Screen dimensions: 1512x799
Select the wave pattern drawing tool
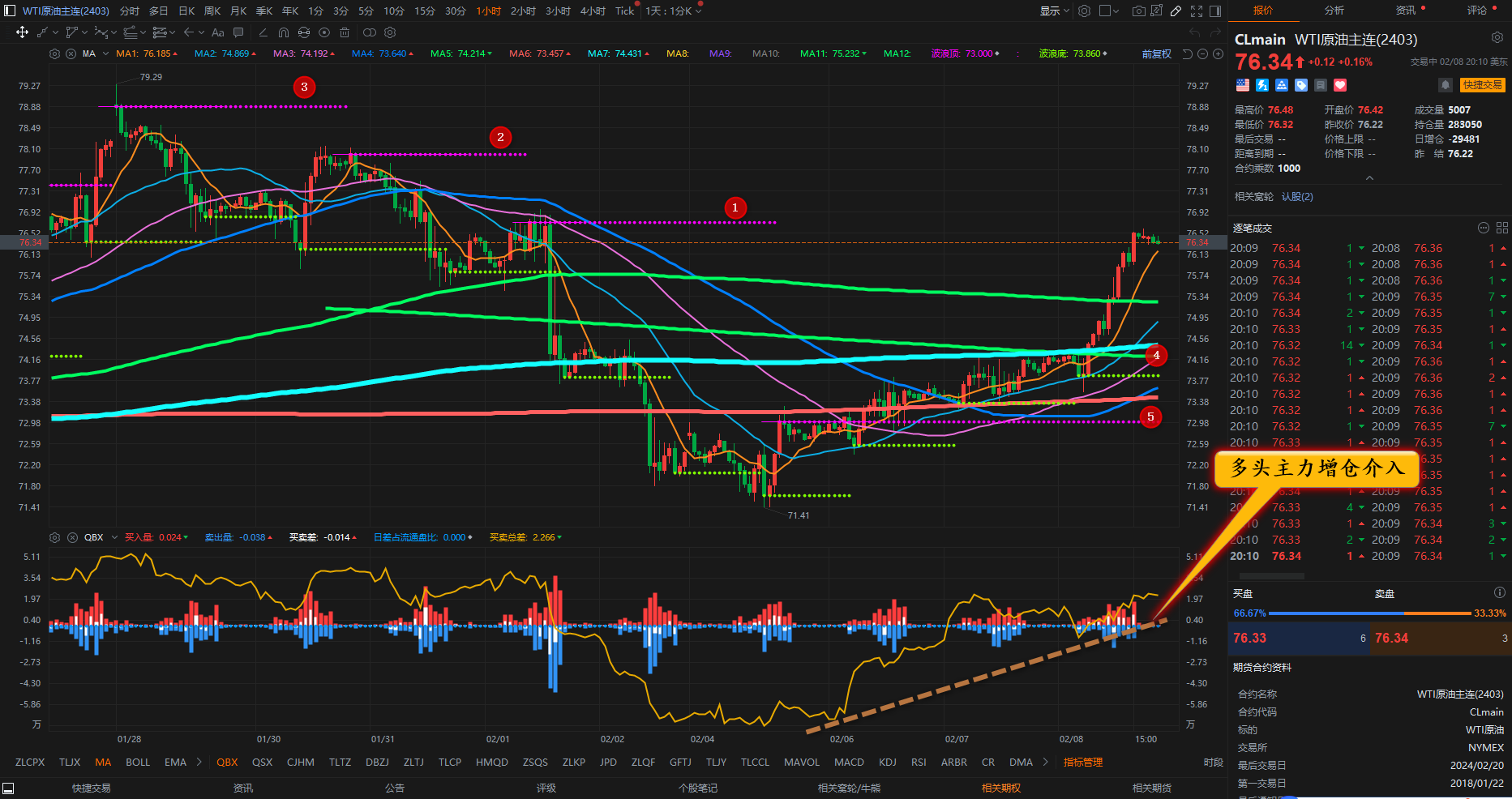click(101, 32)
